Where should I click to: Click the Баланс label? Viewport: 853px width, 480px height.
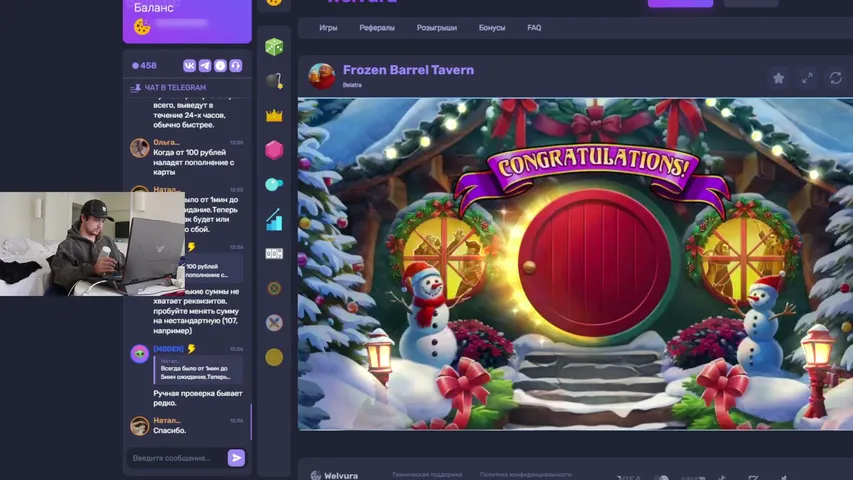(x=154, y=8)
